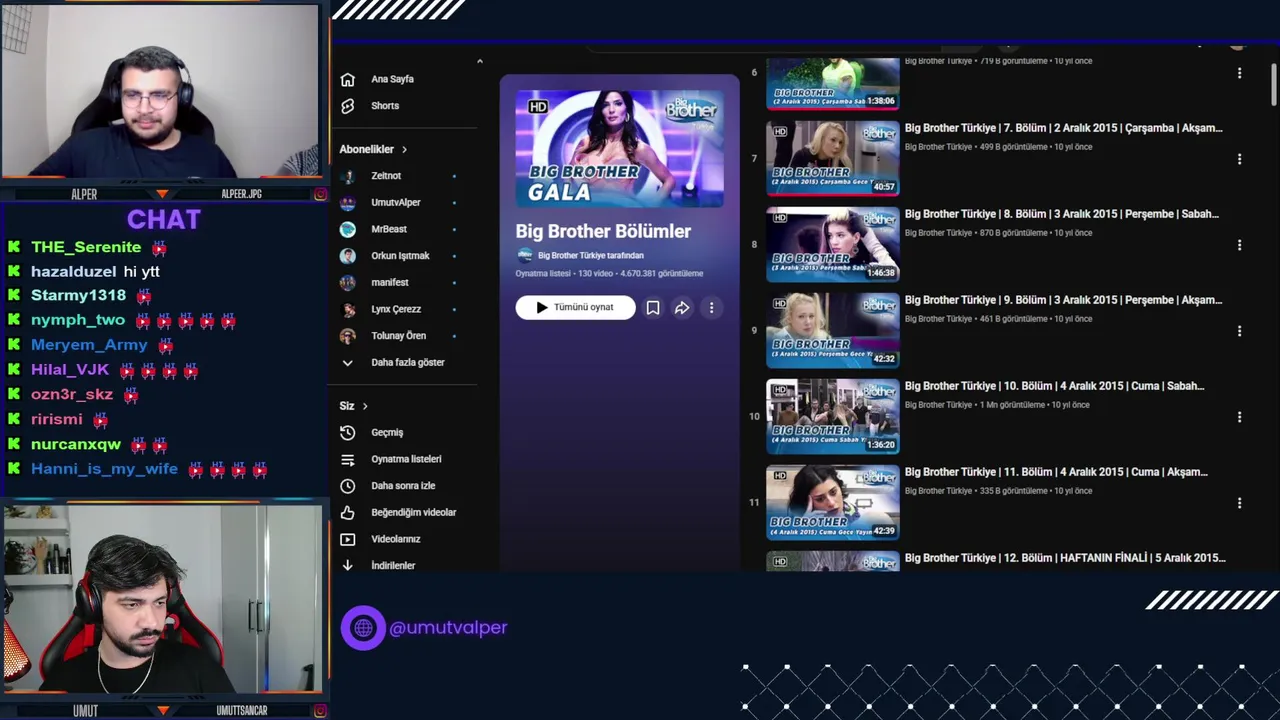Image resolution: width=1280 pixels, height=720 pixels.
Task: Open 9. Bölüm Perşembe Akşam title
Action: (x=1063, y=300)
